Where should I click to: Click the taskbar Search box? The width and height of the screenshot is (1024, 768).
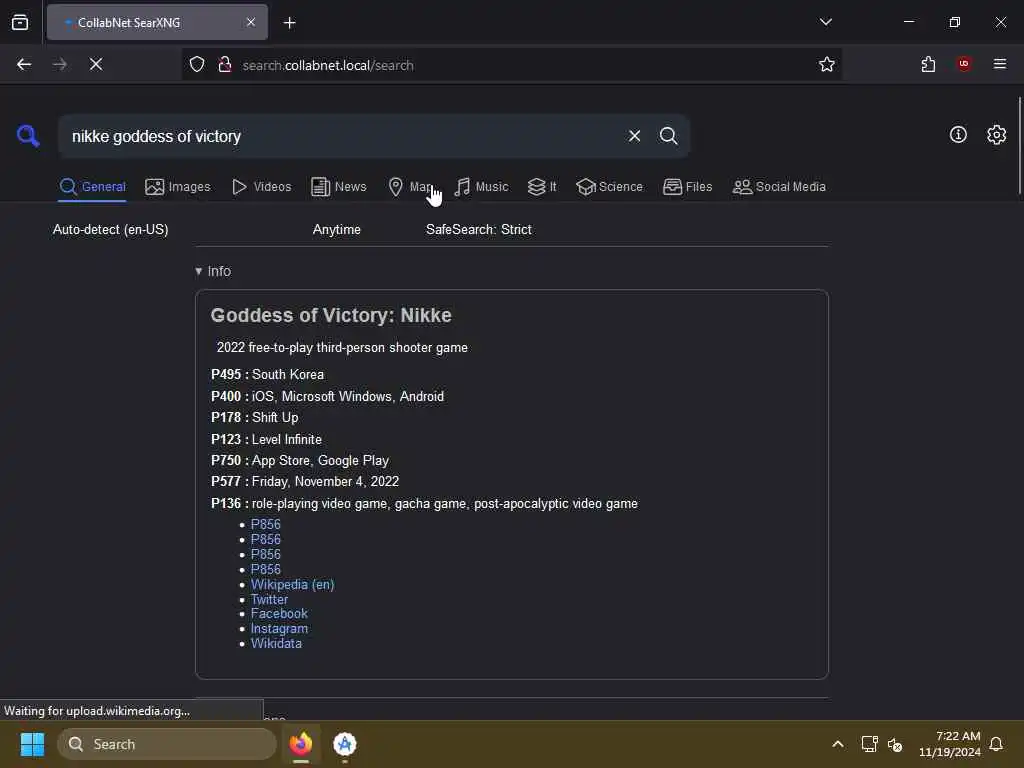167,744
